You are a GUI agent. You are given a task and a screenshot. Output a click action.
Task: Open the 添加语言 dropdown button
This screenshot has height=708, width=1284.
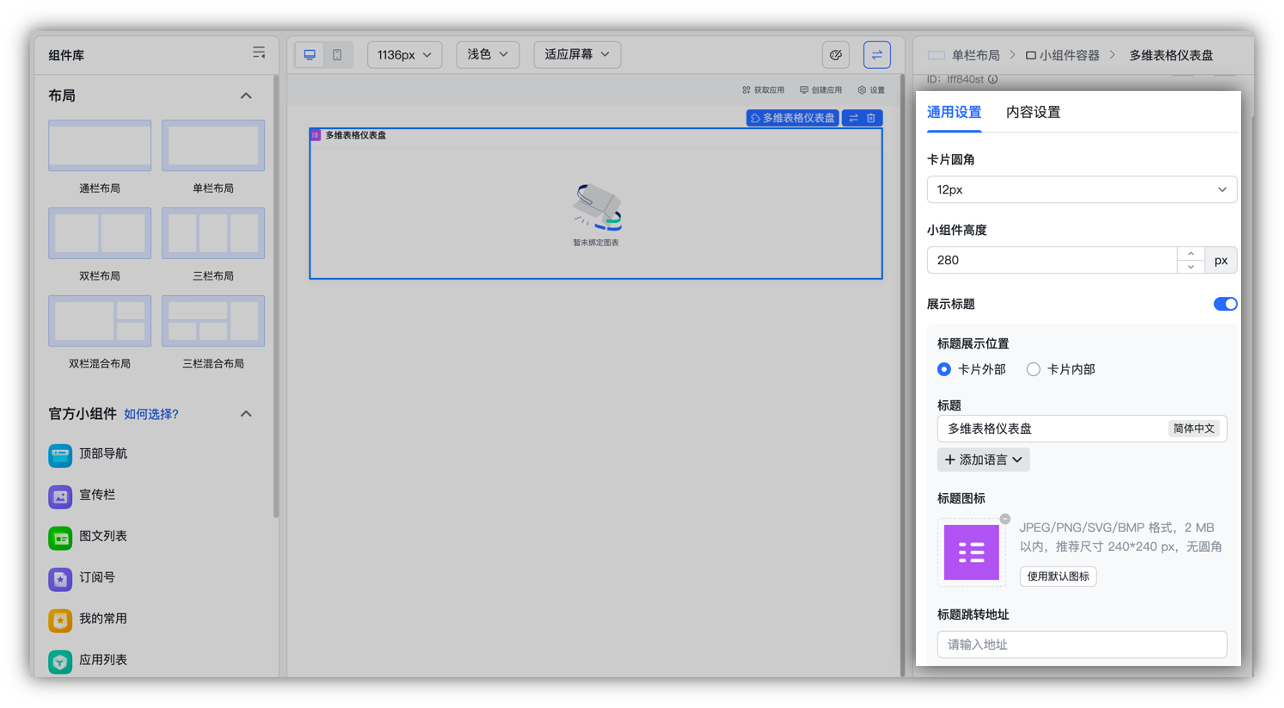(x=983, y=460)
